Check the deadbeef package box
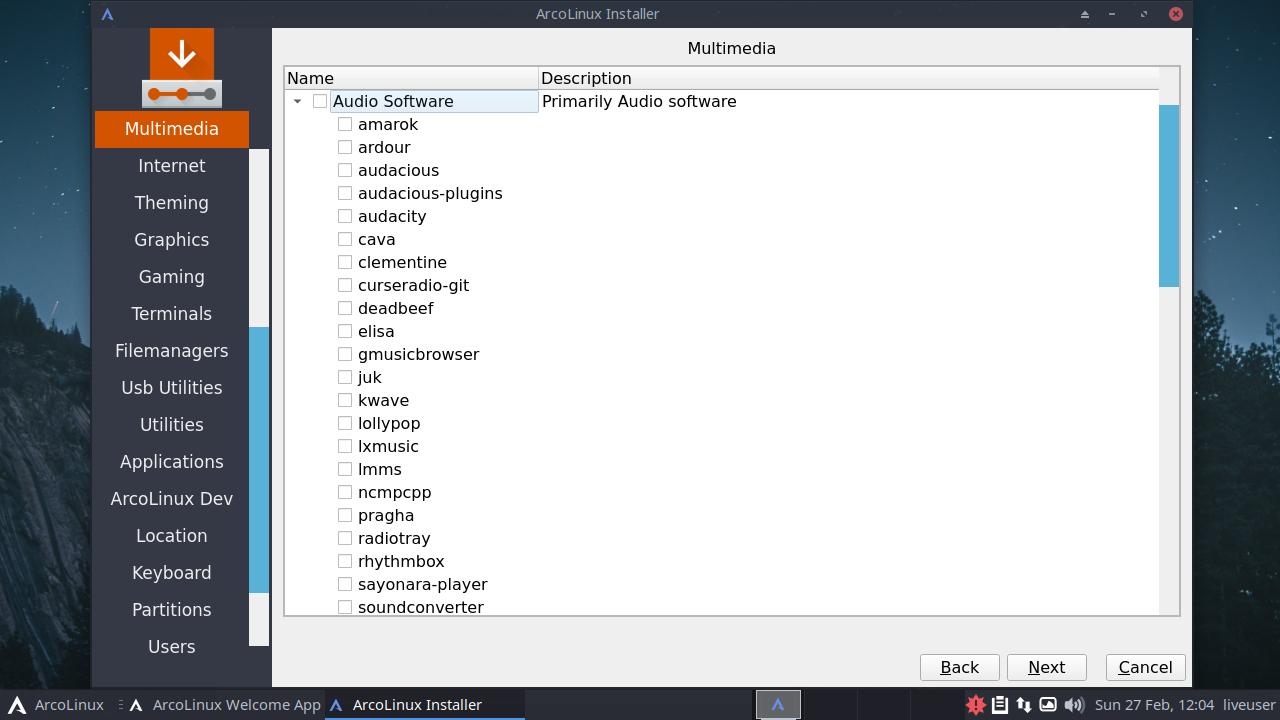Image resolution: width=1280 pixels, height=720 pixels. (x=345, y=308)
